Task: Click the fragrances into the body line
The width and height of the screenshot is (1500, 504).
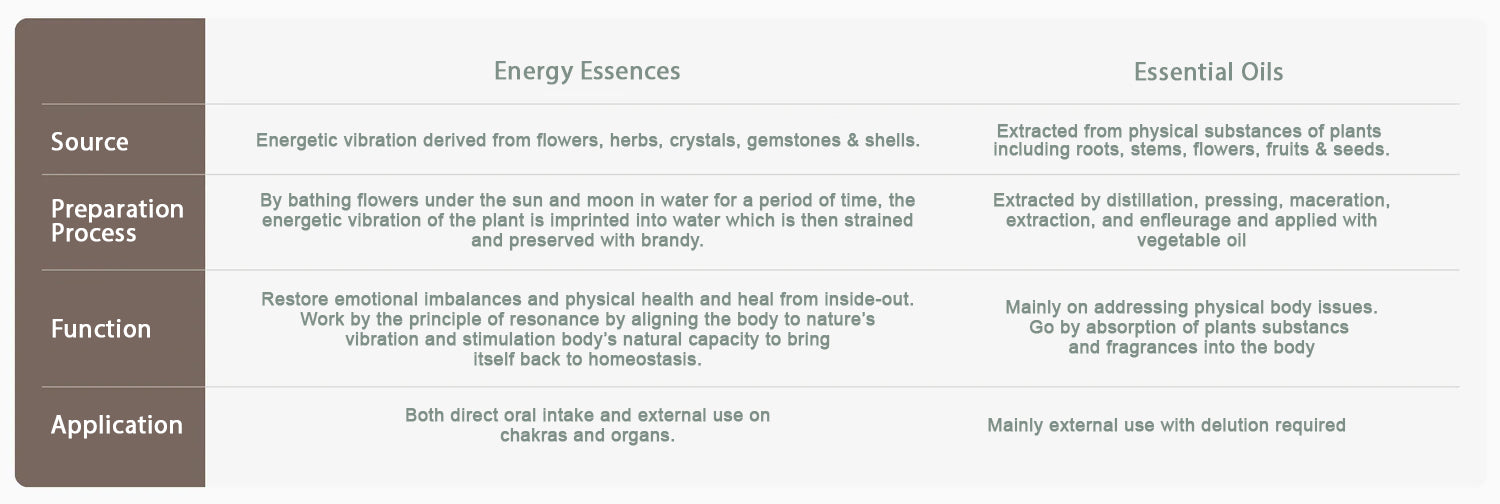Action: [1191, 348]
